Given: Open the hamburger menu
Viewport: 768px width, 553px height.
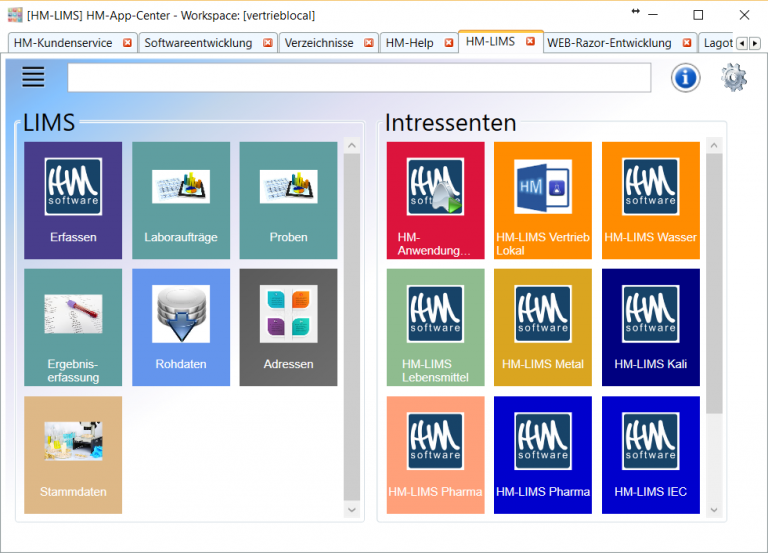Looking at the screenshot, I should [x=33, y=77].
